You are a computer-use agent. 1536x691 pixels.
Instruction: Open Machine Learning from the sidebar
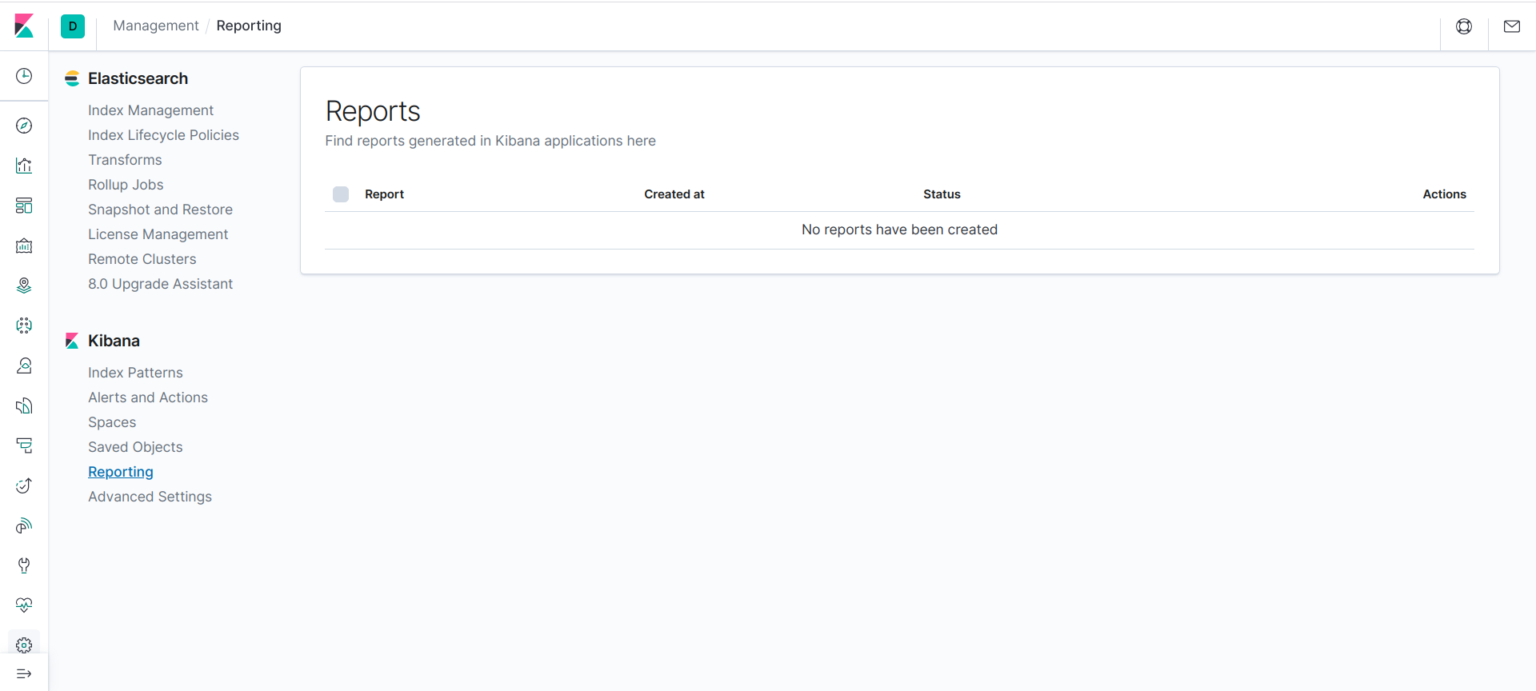24,325
